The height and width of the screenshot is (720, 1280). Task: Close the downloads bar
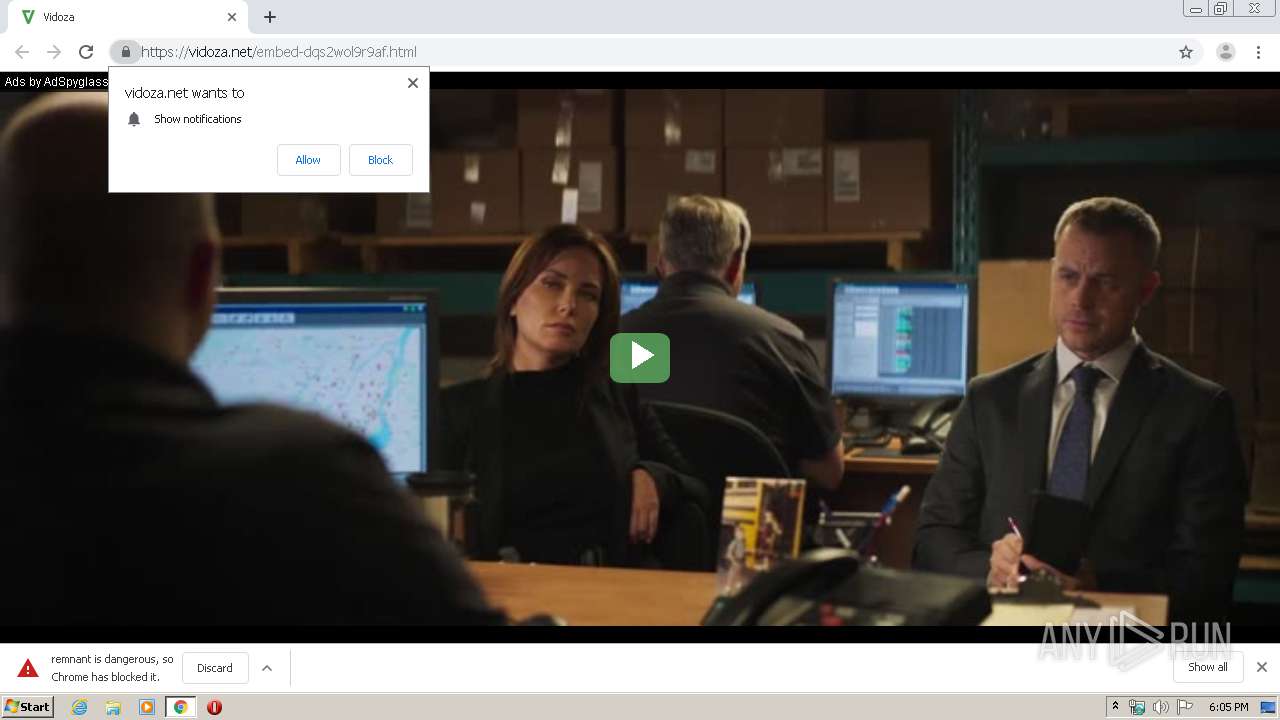tap(1262, 667)
